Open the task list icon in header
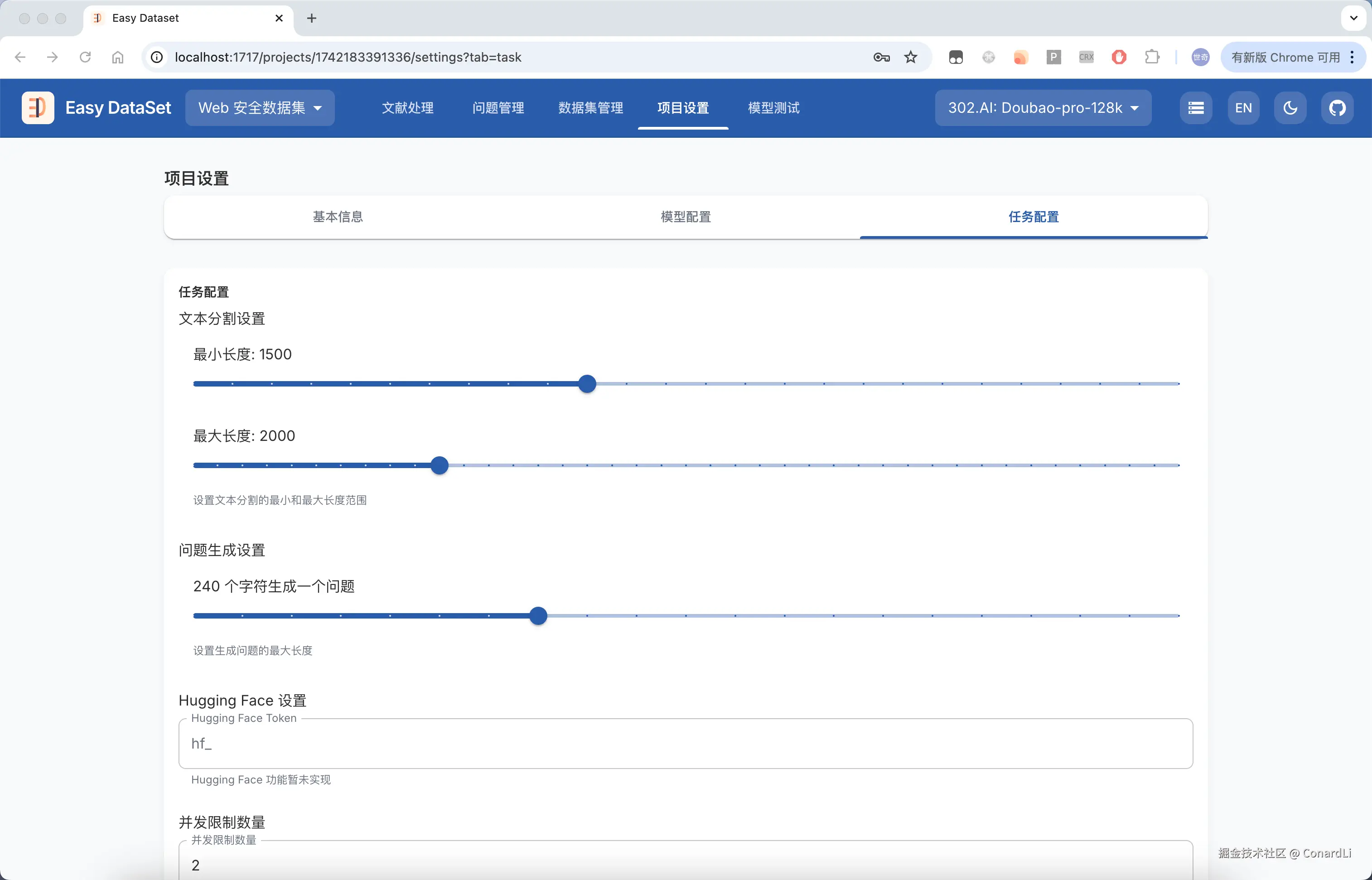Image resolution: width=1372 pixels, height=880 pixels. (x=1195, y=107)
